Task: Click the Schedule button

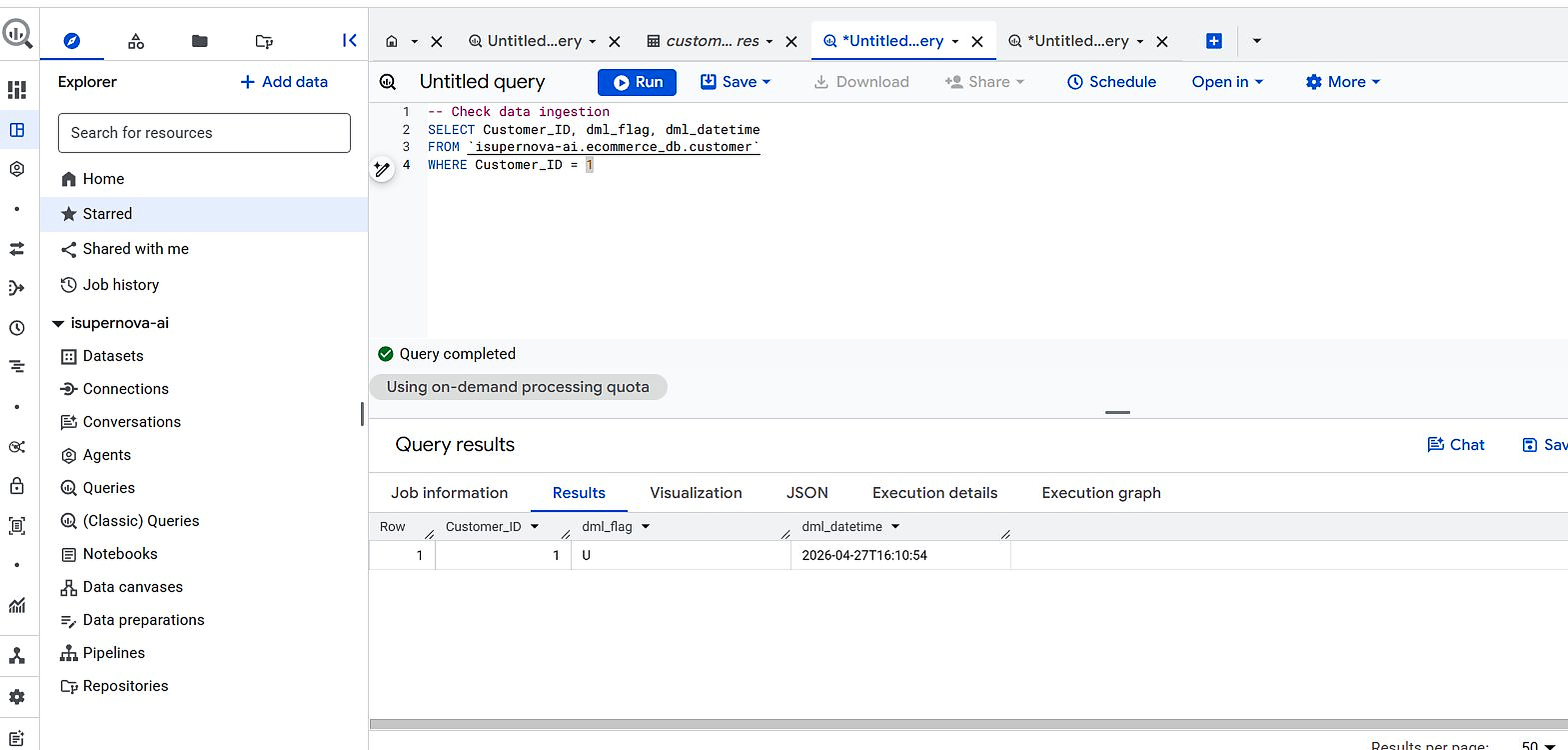Action: [x=1111, y=81]
